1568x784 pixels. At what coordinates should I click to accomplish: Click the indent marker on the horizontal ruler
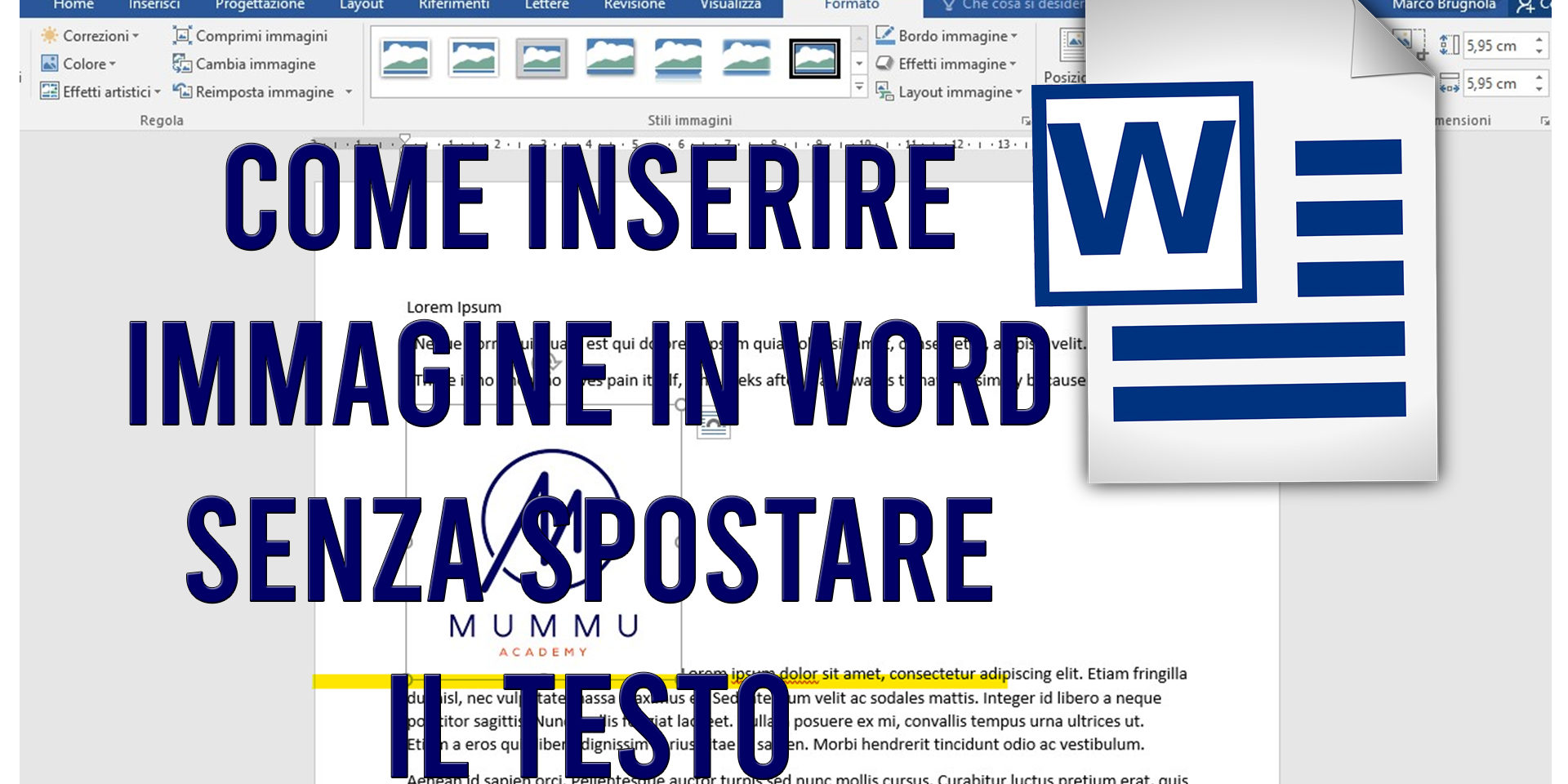coord(404,140)
